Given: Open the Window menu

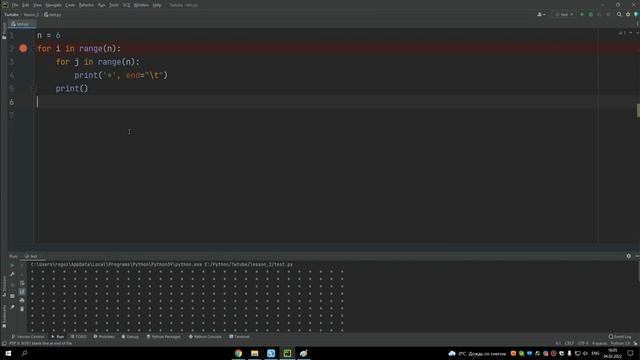Looking at the screenshot, I should tap(141, 5).
